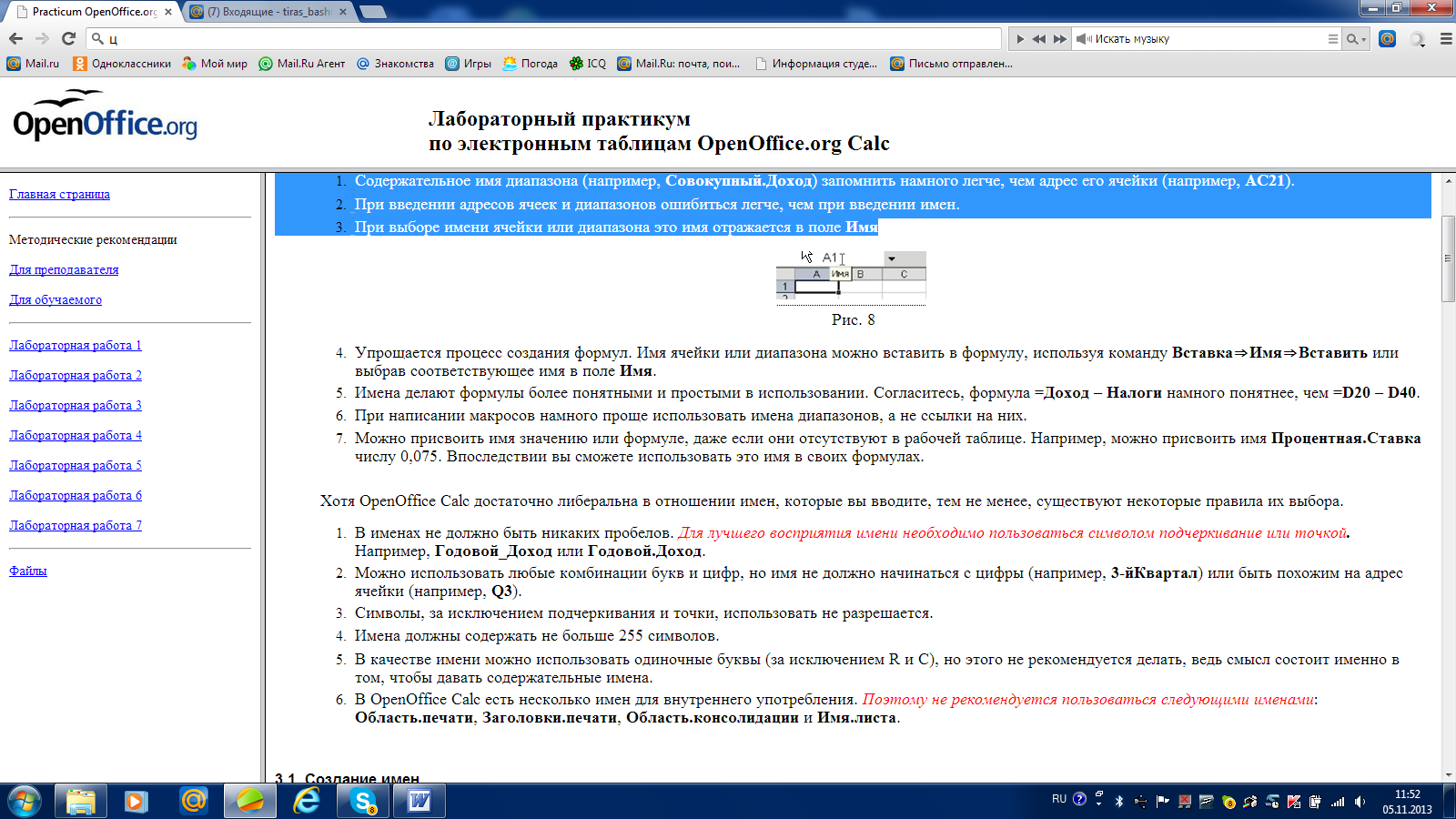Go forward with the browser forward arrow
This screenshot has width=1456, height=819.
coord(42,38)
